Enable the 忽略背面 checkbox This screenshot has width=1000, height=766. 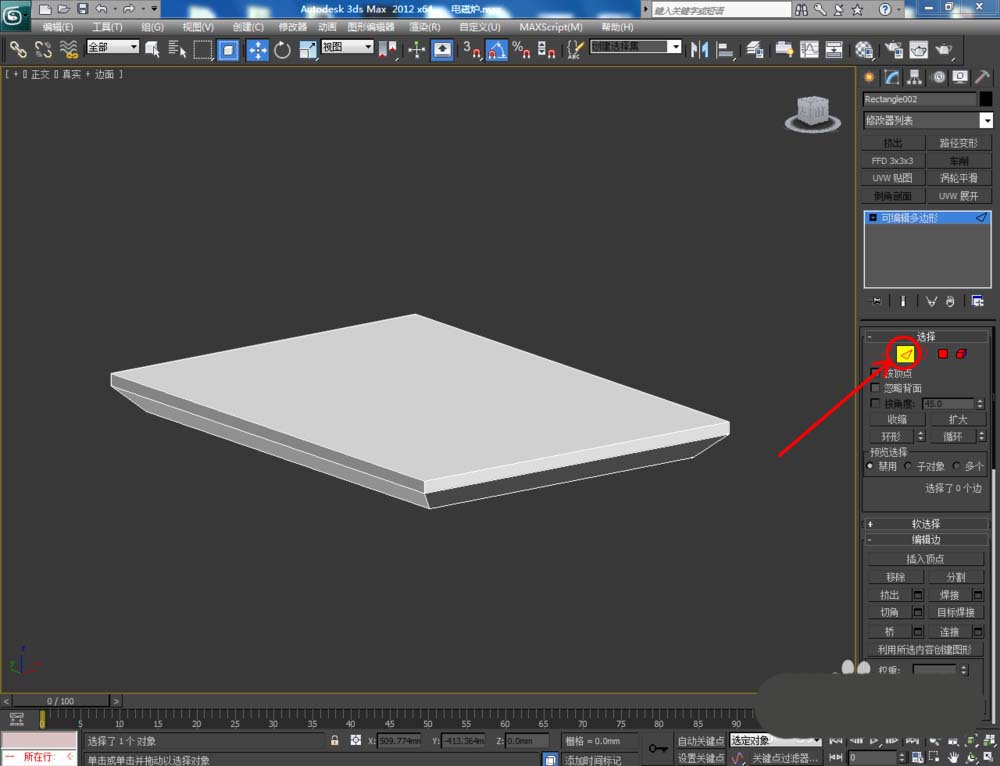pyautogui.click(x=875, y=388)
